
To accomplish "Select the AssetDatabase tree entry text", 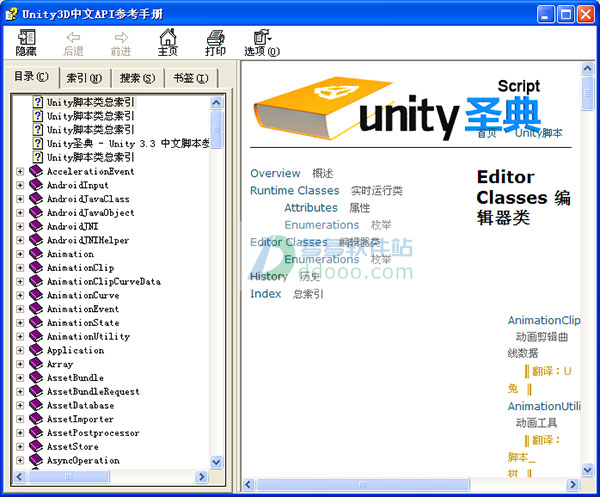I will 80,406.
